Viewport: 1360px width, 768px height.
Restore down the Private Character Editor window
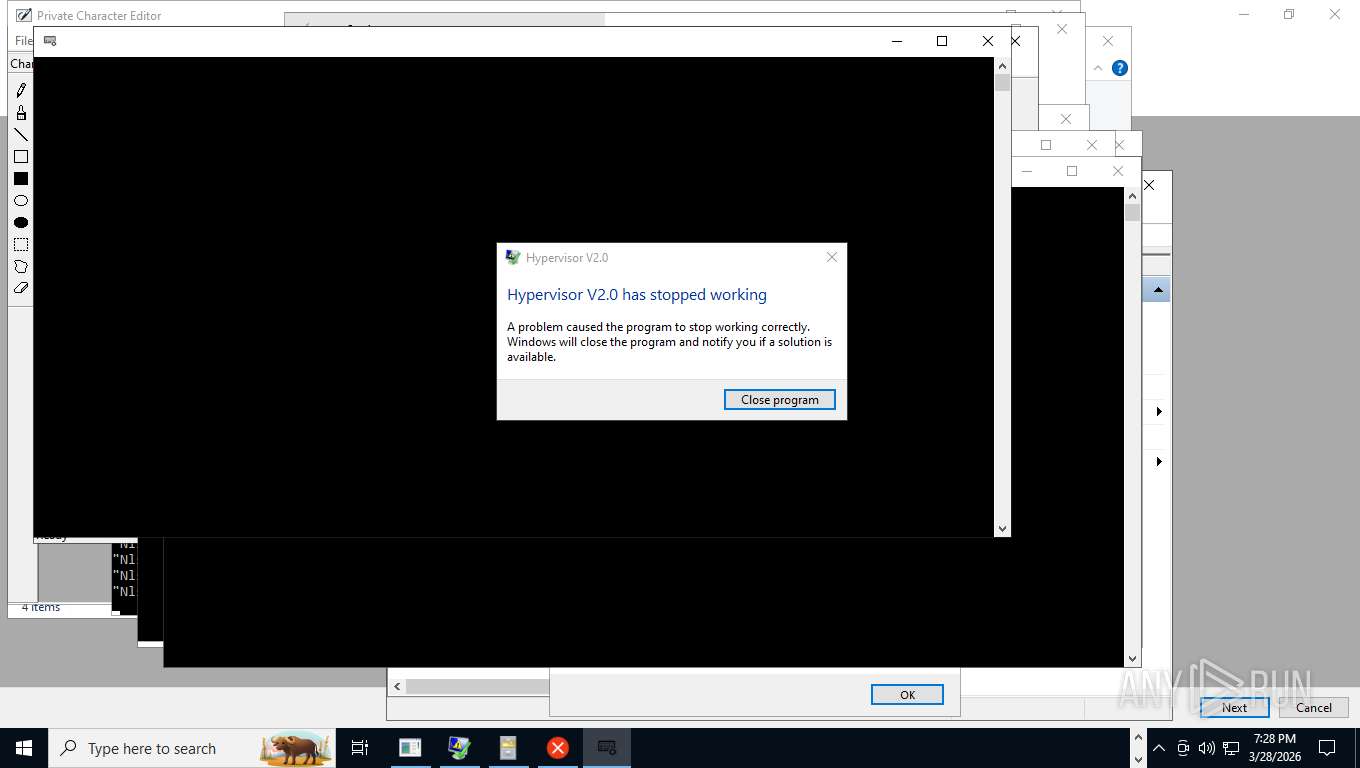(x=1289, y=15)
